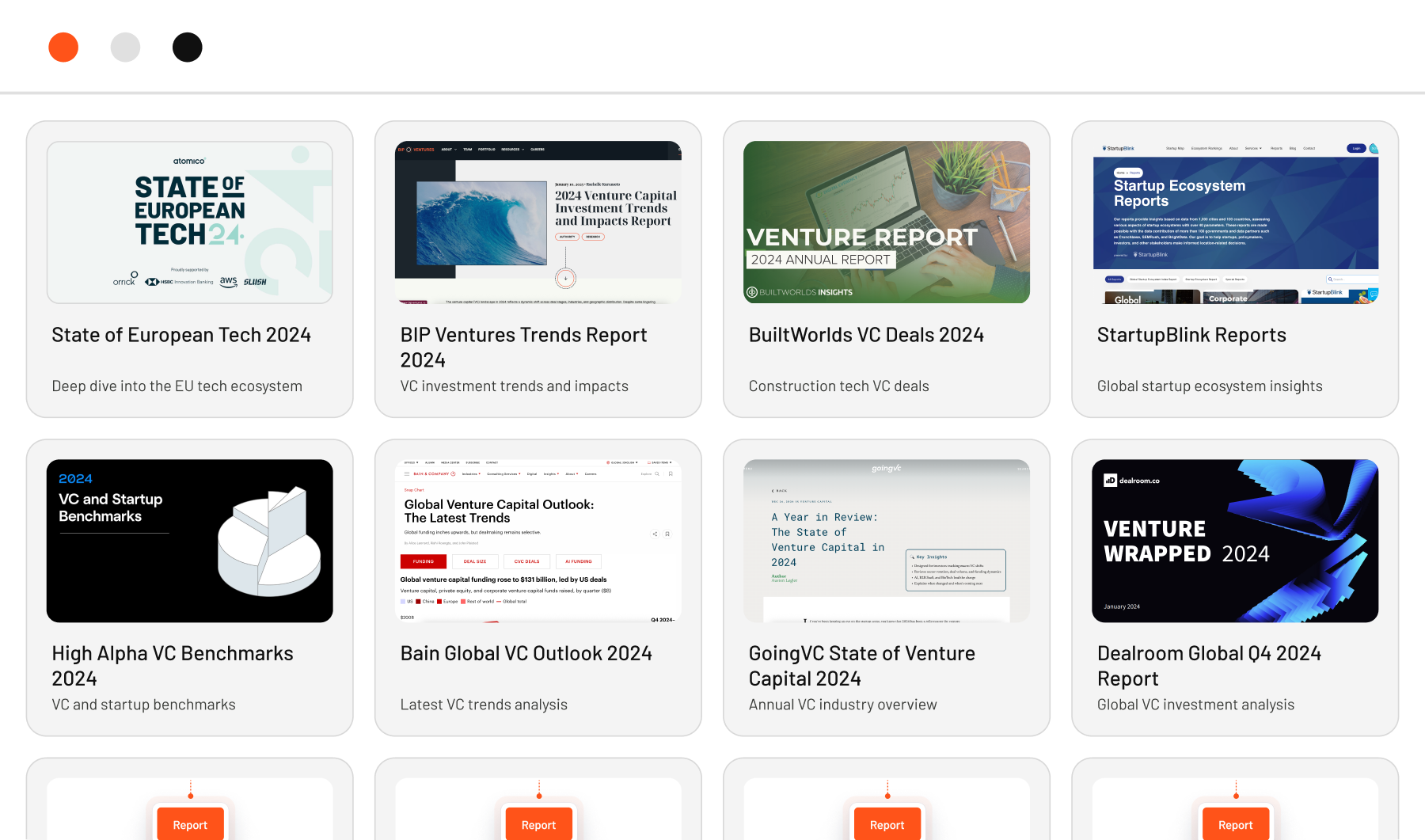This screenshot has height=840, width=1425.
Task: Click Report button in second bottom card
Action: click(538, 824)
